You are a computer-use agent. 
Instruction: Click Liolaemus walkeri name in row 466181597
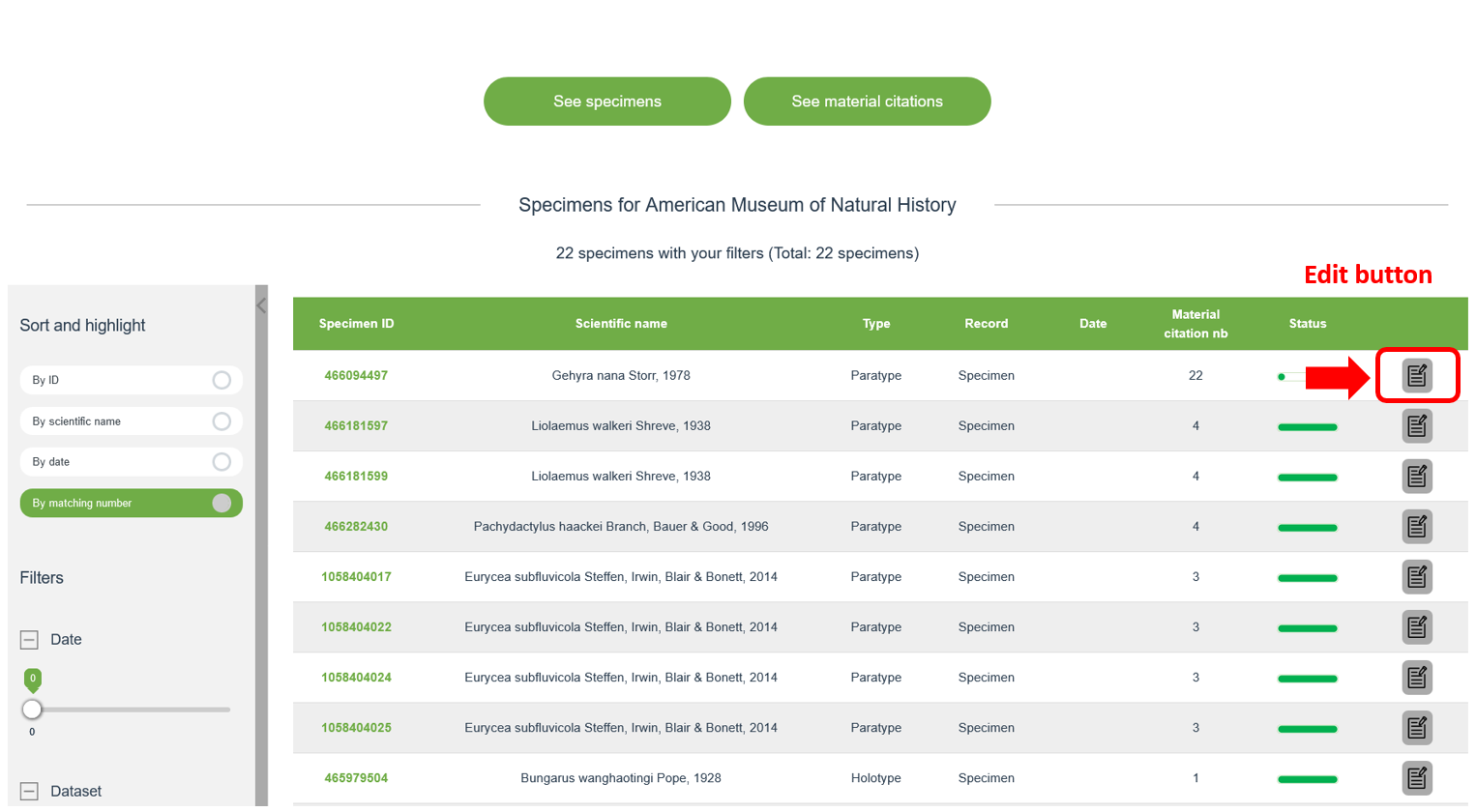click(x=621, y=425)
